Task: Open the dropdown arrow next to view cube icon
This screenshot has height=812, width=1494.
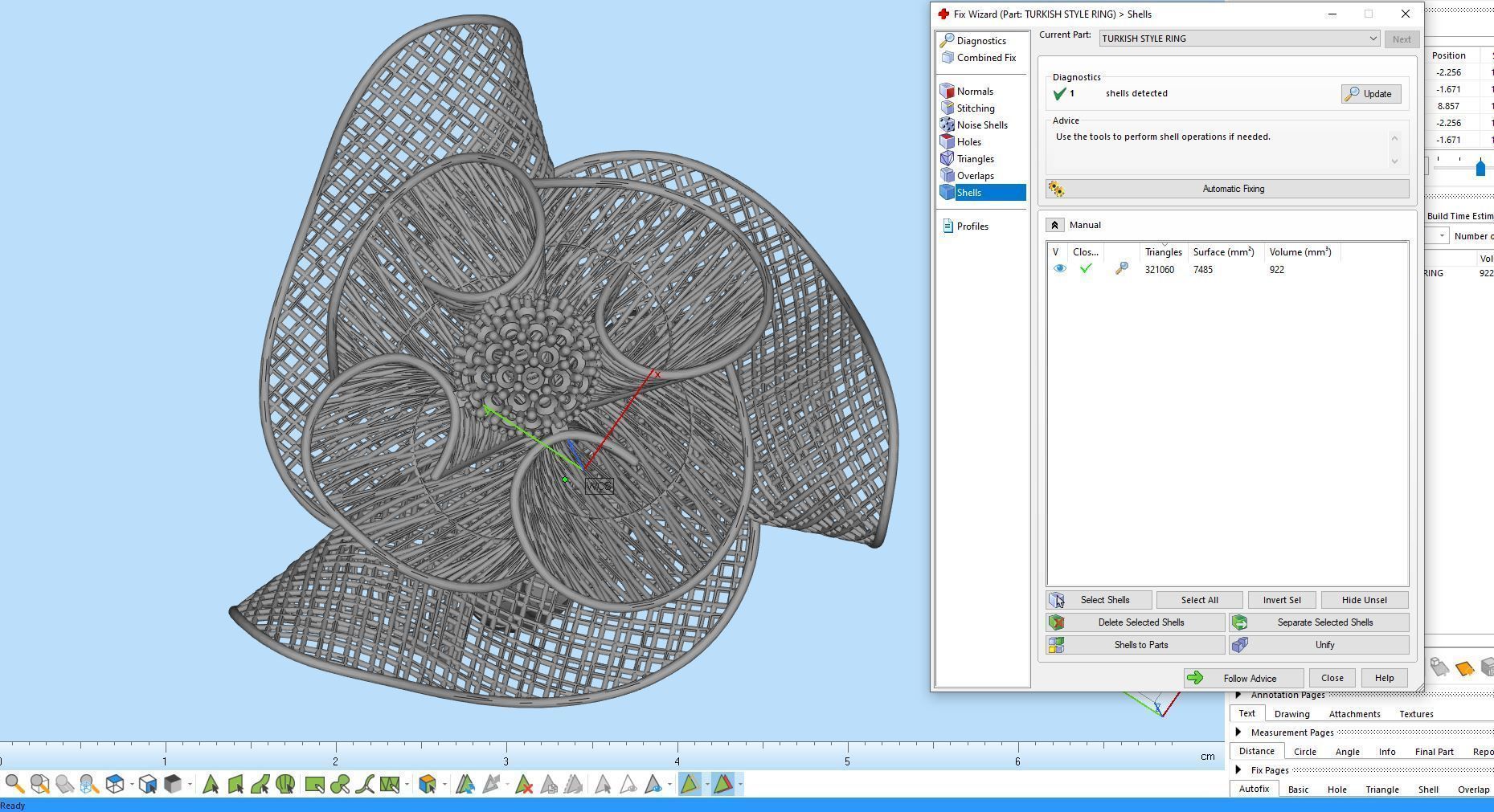Action: tap(132, 784)
